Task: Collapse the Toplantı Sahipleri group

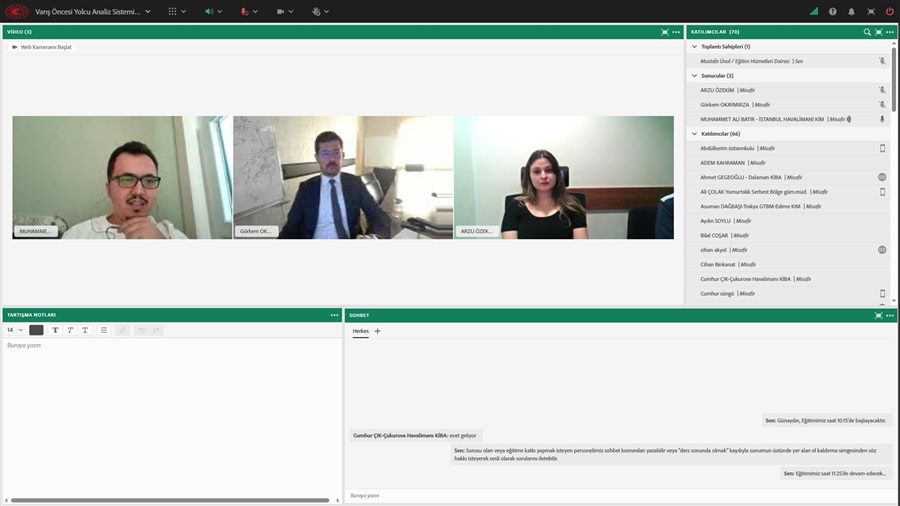Action: click(x=695, y=46)
